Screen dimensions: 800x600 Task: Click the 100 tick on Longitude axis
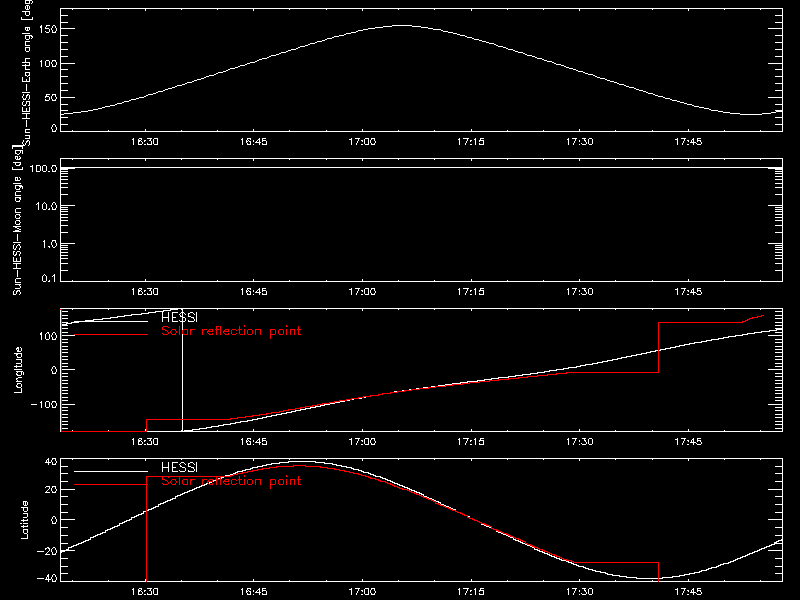(48, 336)
